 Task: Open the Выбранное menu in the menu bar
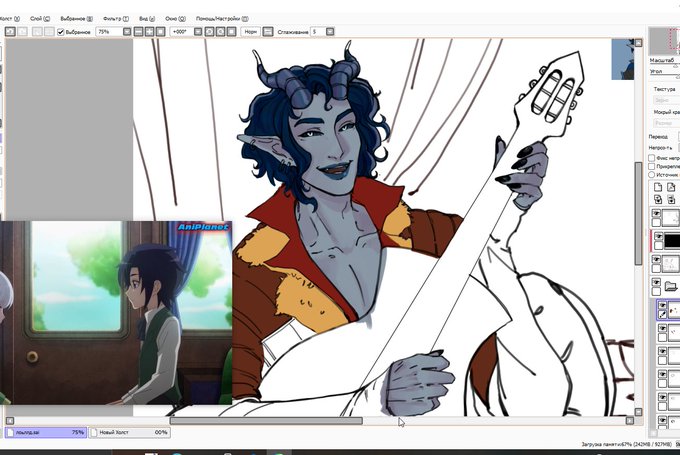pyautogui.click(x=76, y=19)
